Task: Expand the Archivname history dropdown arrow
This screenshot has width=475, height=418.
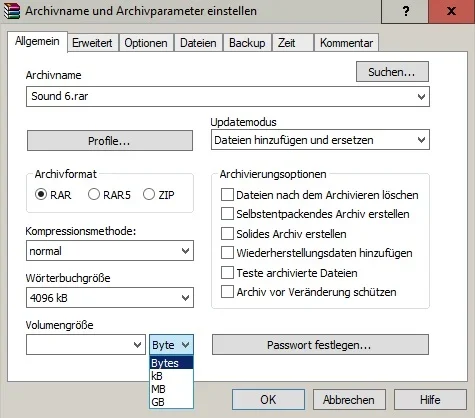Action: [x=421, y=97]
